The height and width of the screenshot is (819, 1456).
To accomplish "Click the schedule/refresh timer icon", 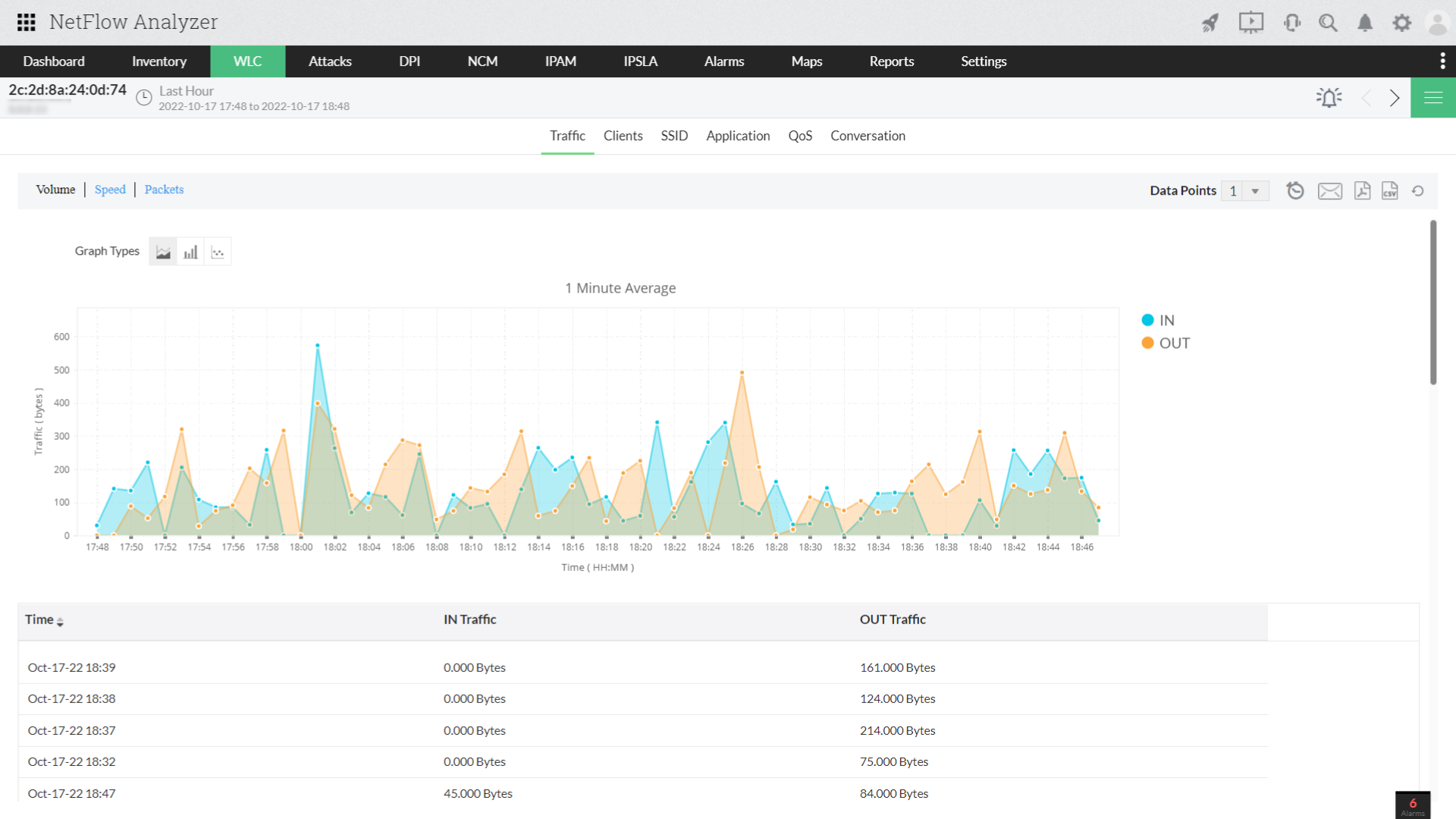I will coord(1296,190).
